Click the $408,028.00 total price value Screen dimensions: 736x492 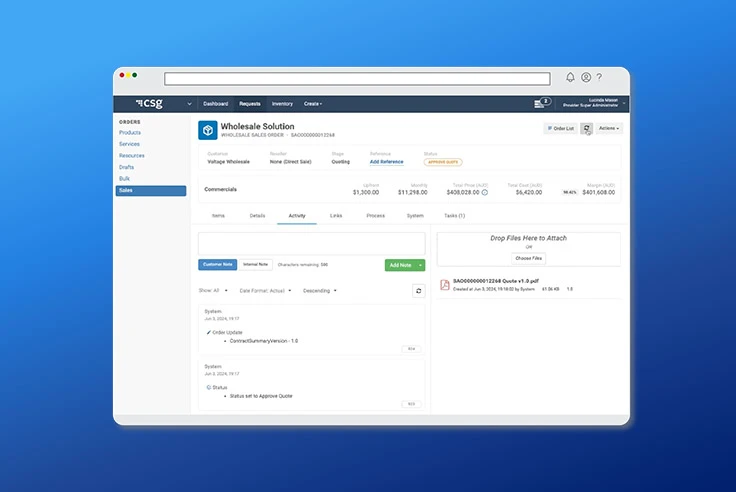tap(463, 192)
